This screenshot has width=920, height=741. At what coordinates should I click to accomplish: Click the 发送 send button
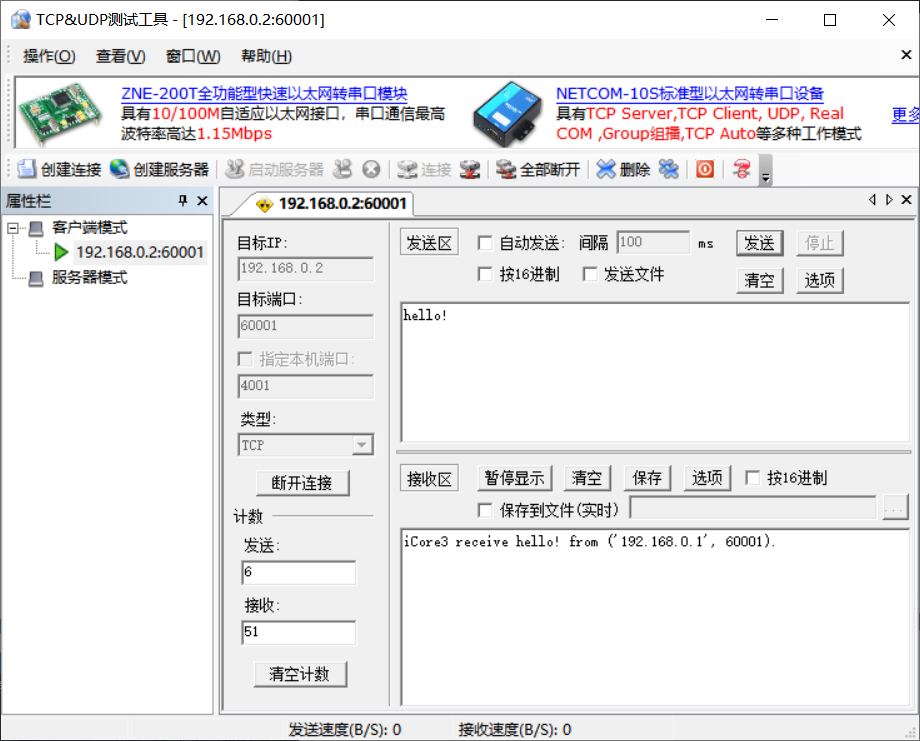click(759, 243)
